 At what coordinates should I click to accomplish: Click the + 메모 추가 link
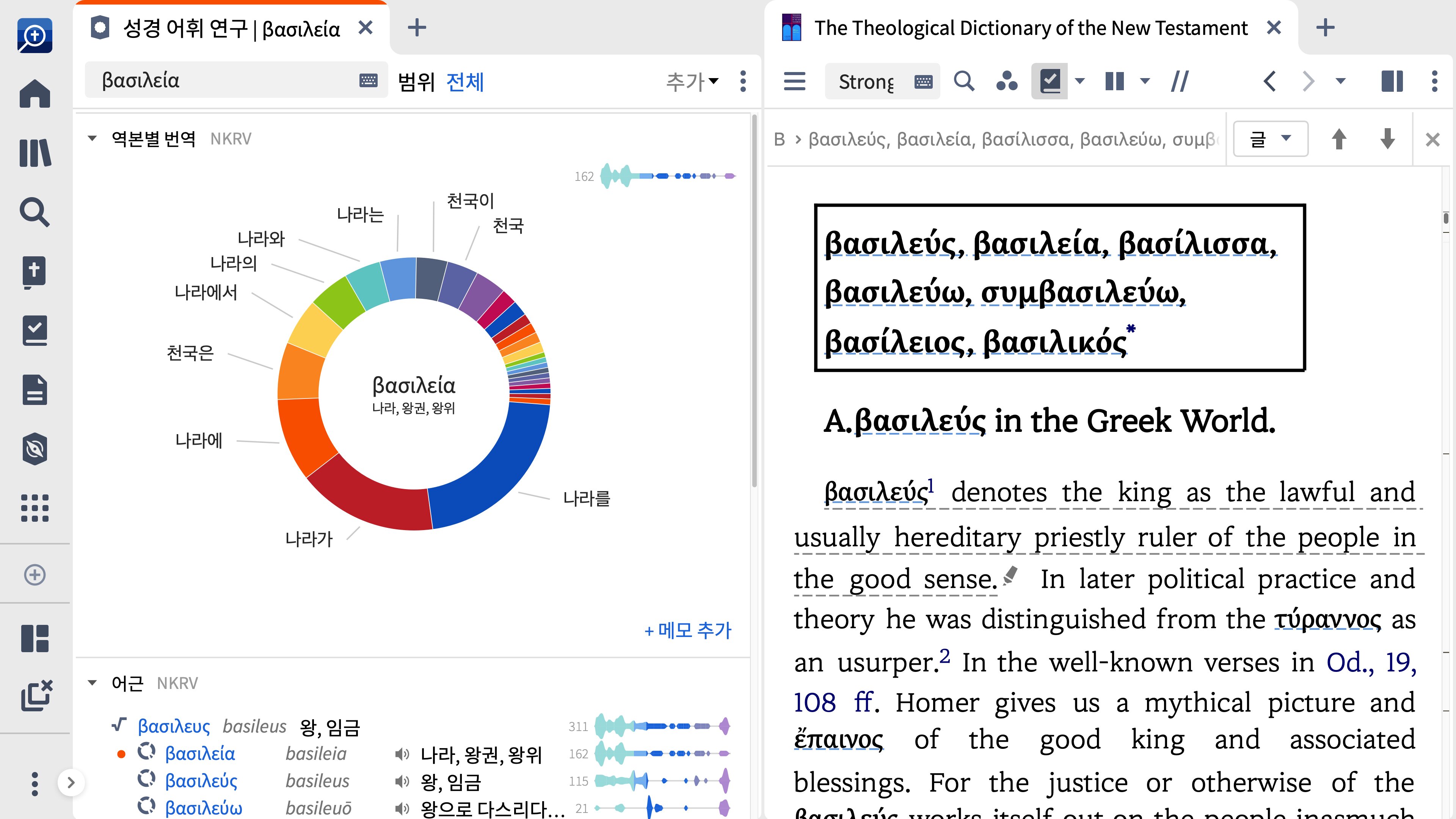[688, 630]
